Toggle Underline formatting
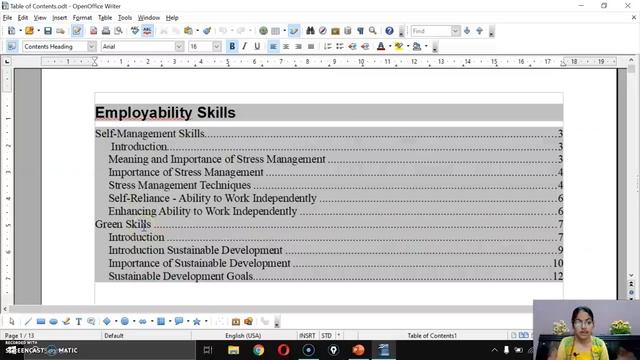640x360 pixels. pos(257,46)
